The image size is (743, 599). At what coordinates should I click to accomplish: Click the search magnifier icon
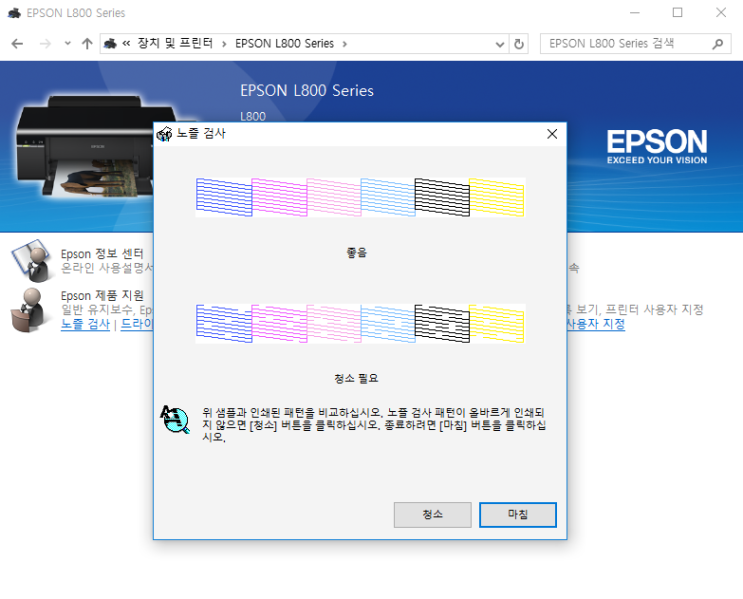(718, 44)
